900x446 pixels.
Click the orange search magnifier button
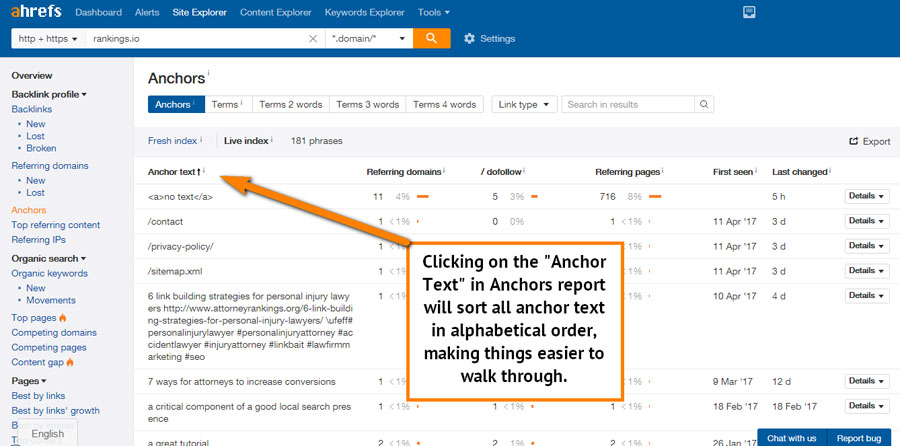[431, 38]
